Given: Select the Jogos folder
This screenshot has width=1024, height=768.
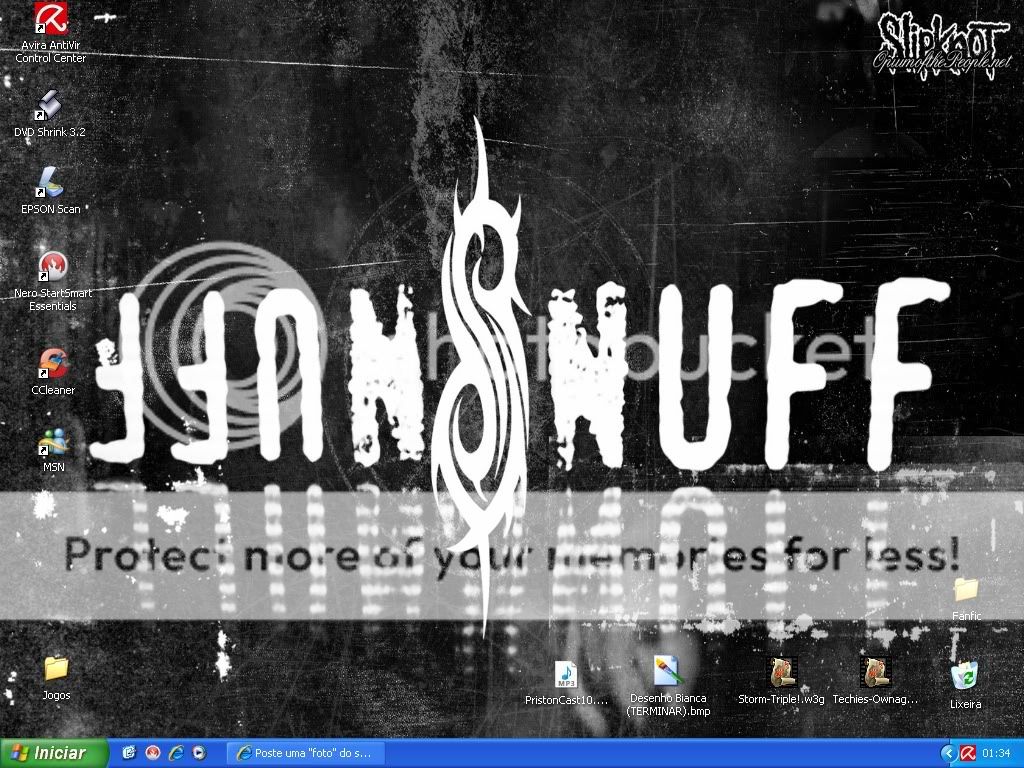Looking at the screenshot, I should pos(56,678).
